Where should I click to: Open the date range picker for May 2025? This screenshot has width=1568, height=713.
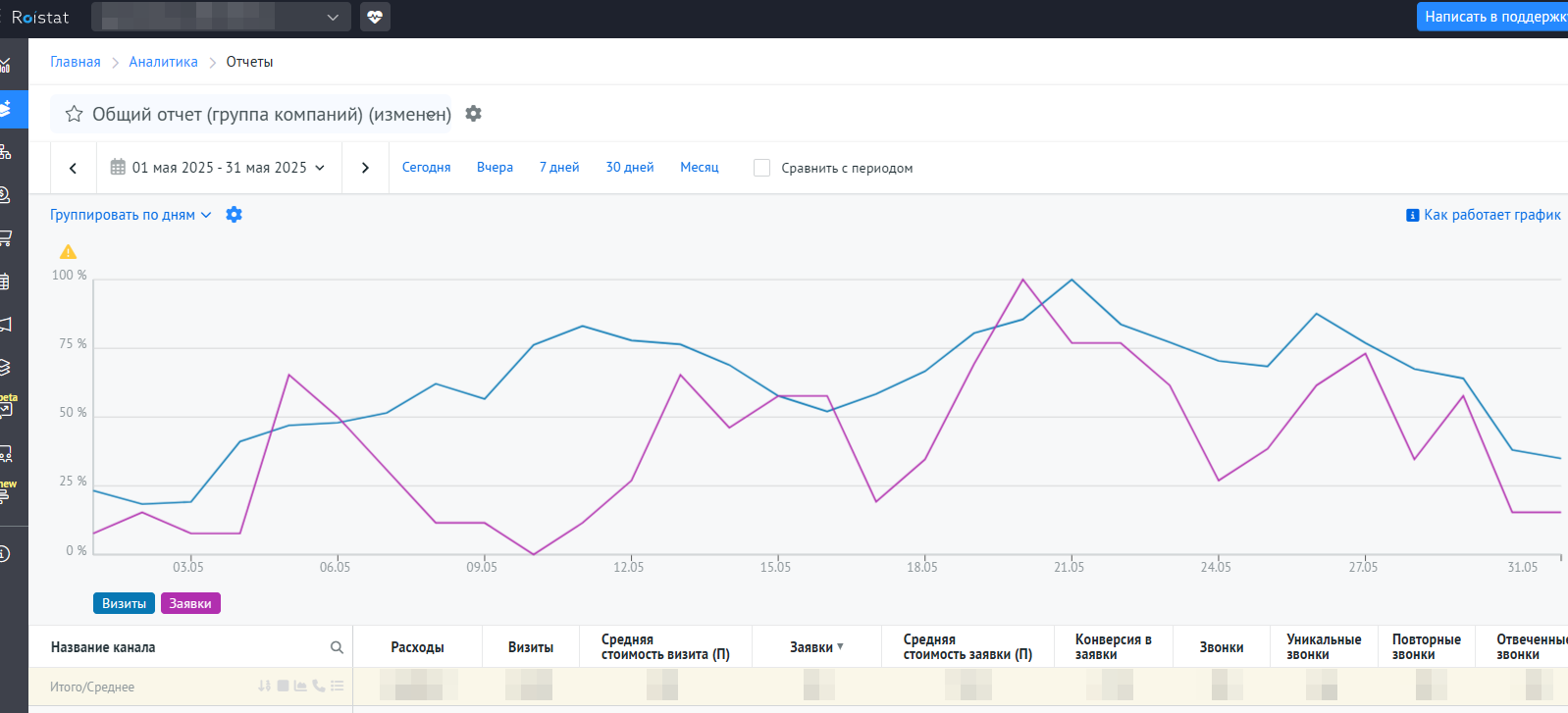(218, 168)
